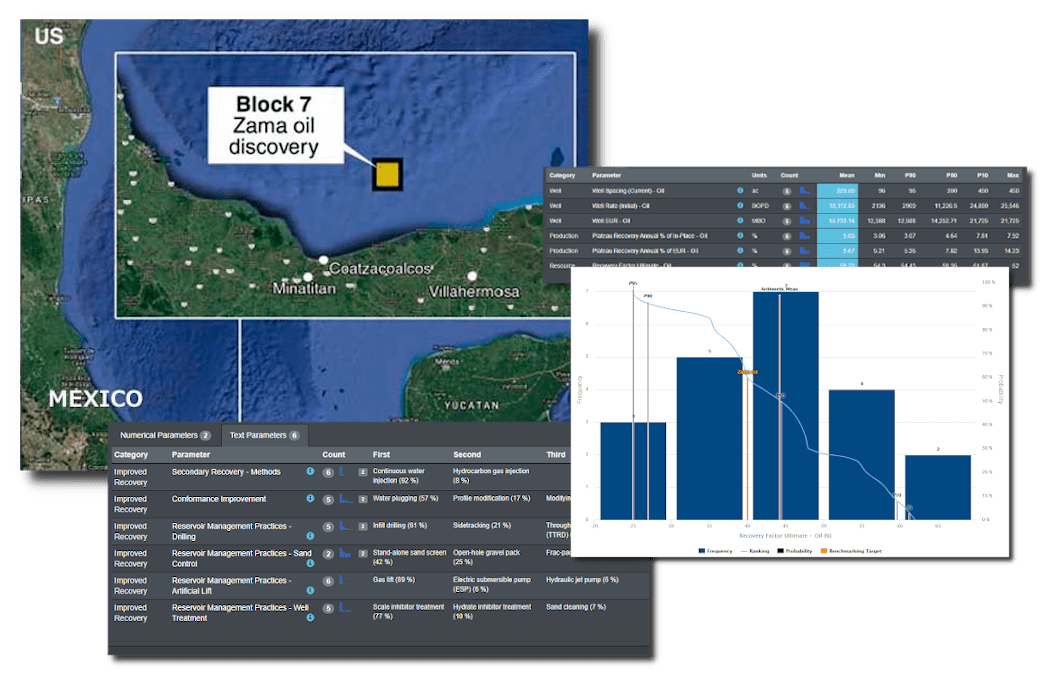The image size is (1050, 675).
Task: Select 'Infill drilling (61 %)' cell
Action: click(x=400, y=526)
